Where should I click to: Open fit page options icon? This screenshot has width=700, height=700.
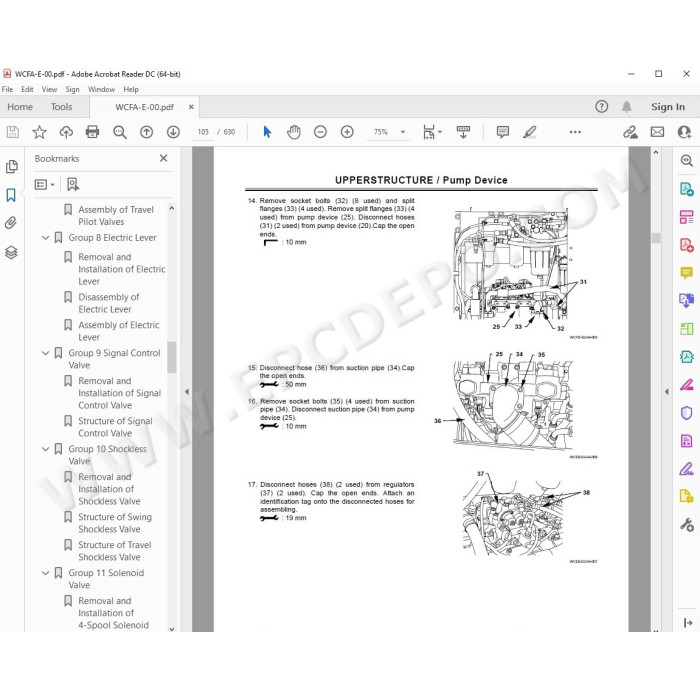pyautogui.click(x=432, y=132)
